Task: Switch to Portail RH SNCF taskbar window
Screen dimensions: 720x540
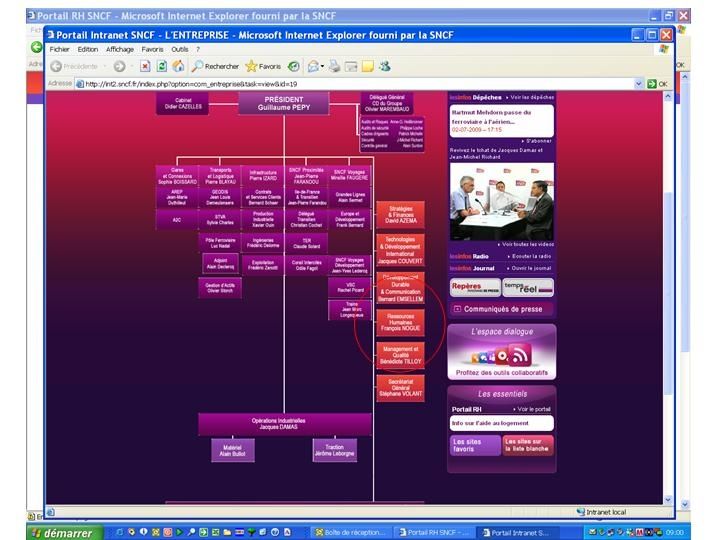Action: [433, 533]
